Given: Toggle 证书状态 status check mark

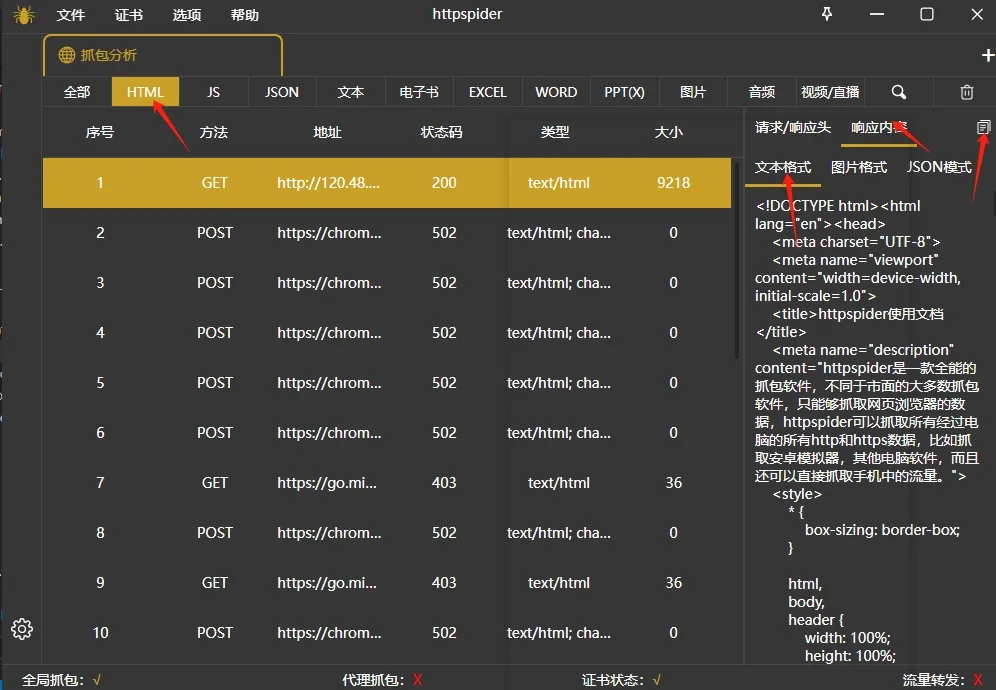Looking at the screenshot, I should [x=657, y=680].
